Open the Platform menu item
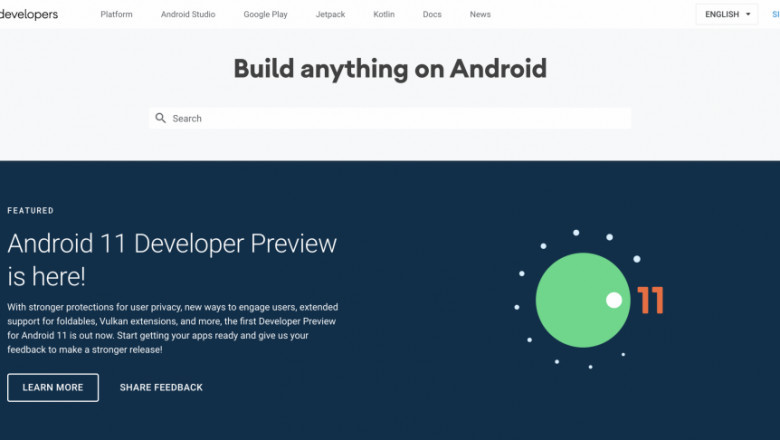780x440 pixels. pos(116,14)
